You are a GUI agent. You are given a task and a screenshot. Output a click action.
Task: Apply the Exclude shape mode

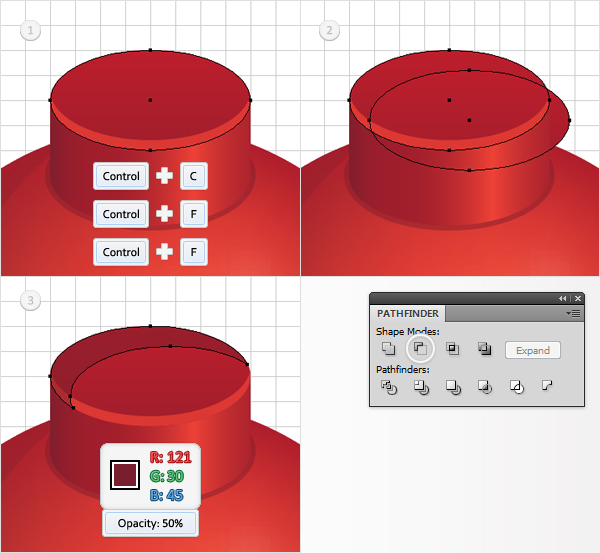pos(484,349)
